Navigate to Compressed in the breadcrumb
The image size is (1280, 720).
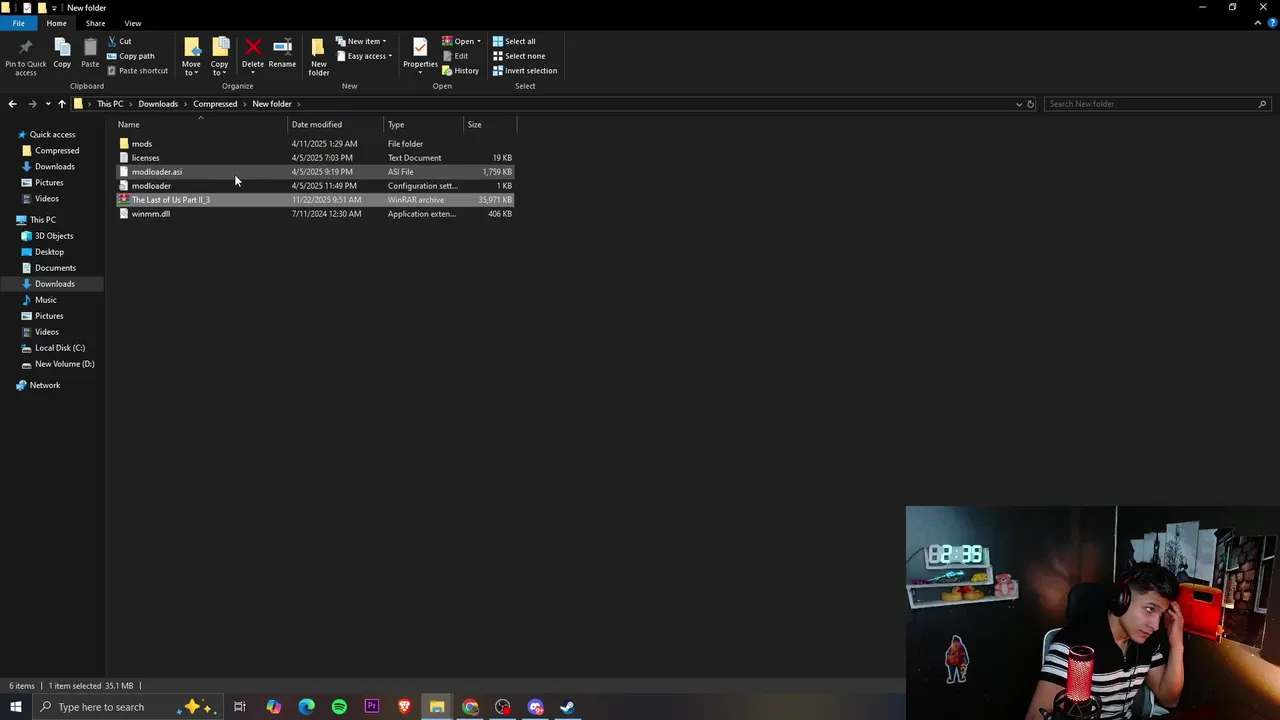(x=215, y=104)
